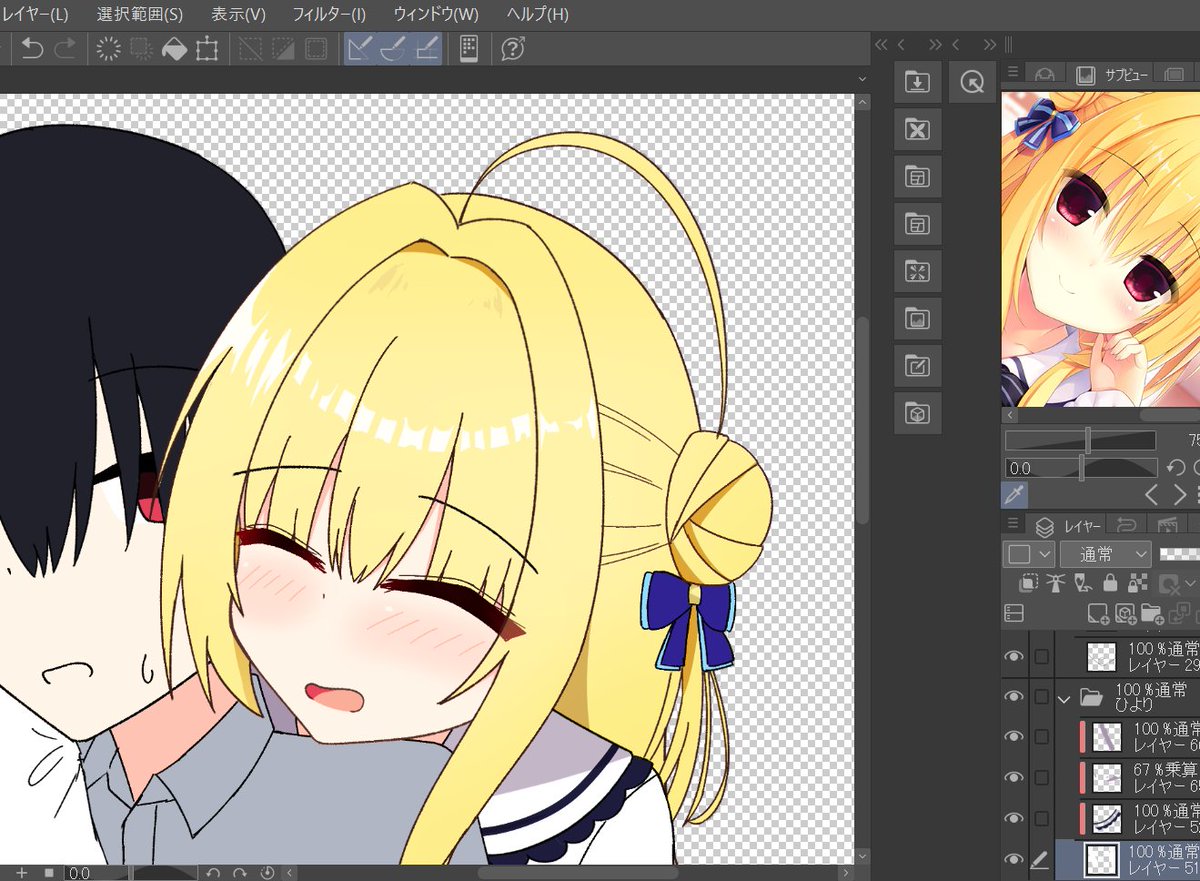Switch to the Navigator tab beside サブビュー

coord(1045,74)
